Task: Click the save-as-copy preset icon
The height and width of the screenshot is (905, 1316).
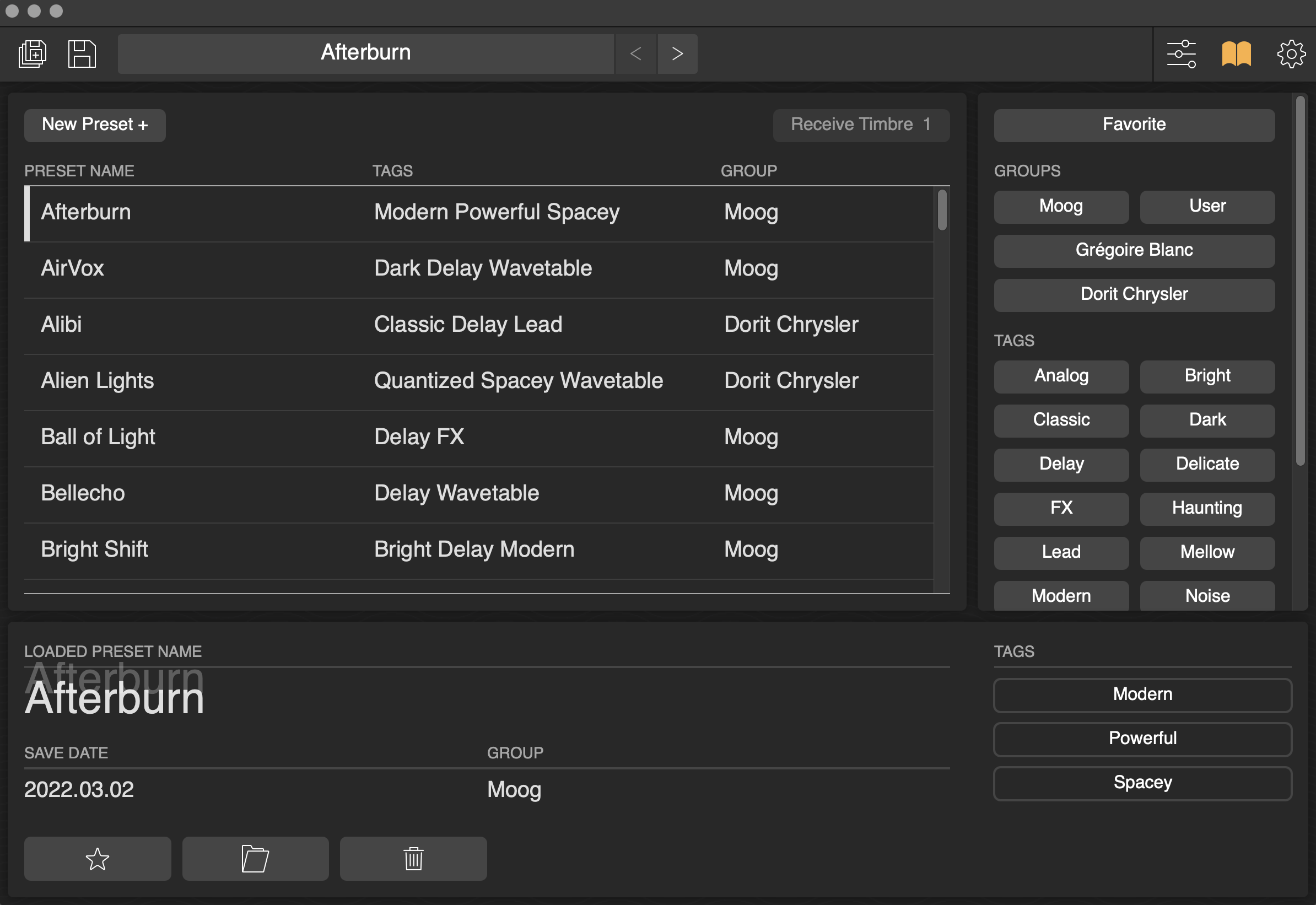Action: pyautogui.click(x=33, y=54)
